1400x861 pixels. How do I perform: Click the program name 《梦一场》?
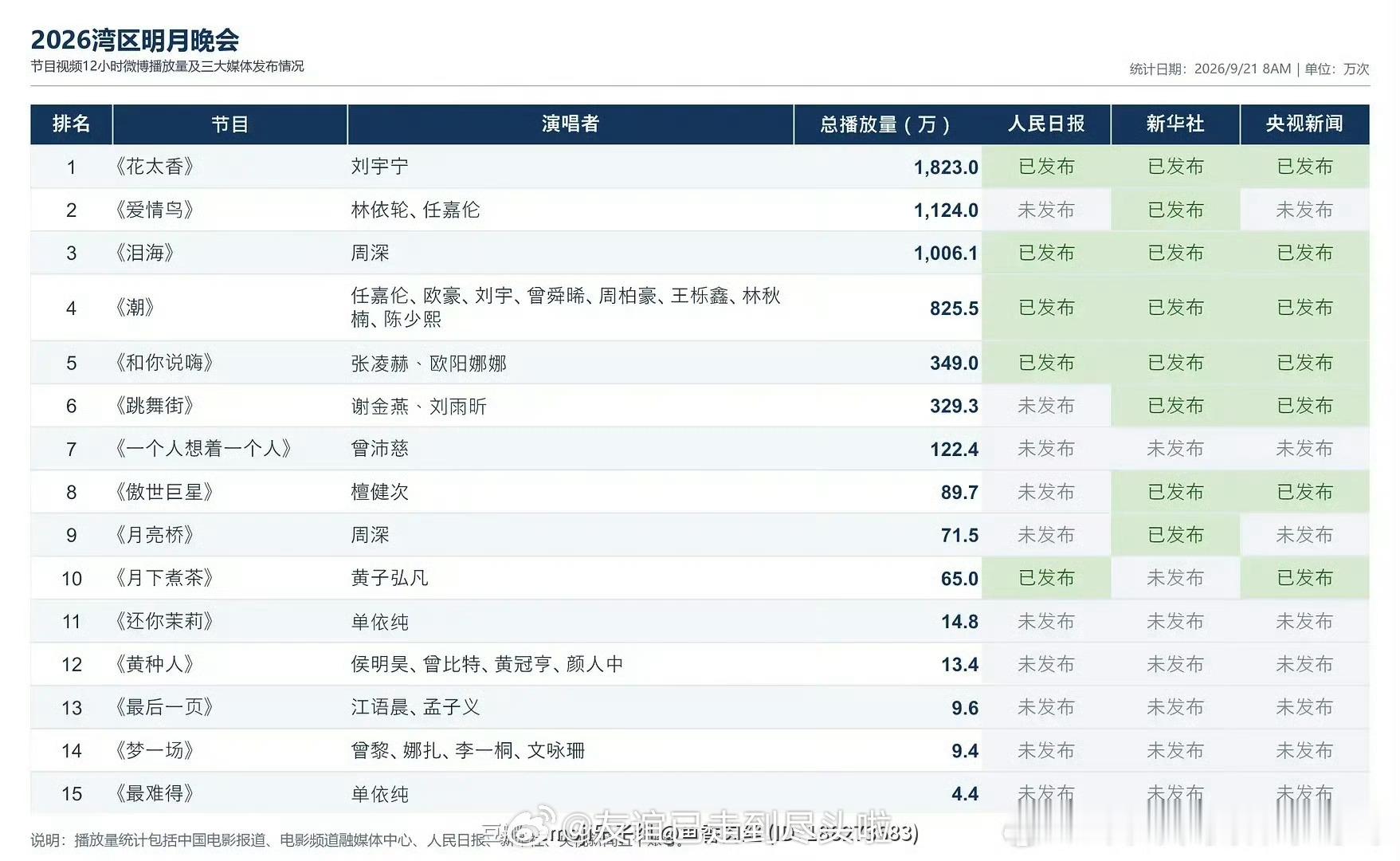(155, 750)
